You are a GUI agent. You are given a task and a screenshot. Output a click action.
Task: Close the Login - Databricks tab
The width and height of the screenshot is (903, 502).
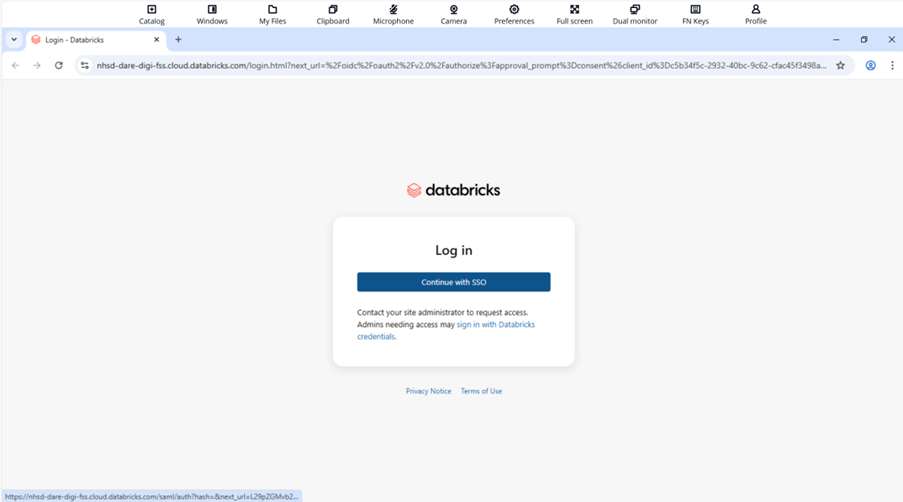(157, 40)
